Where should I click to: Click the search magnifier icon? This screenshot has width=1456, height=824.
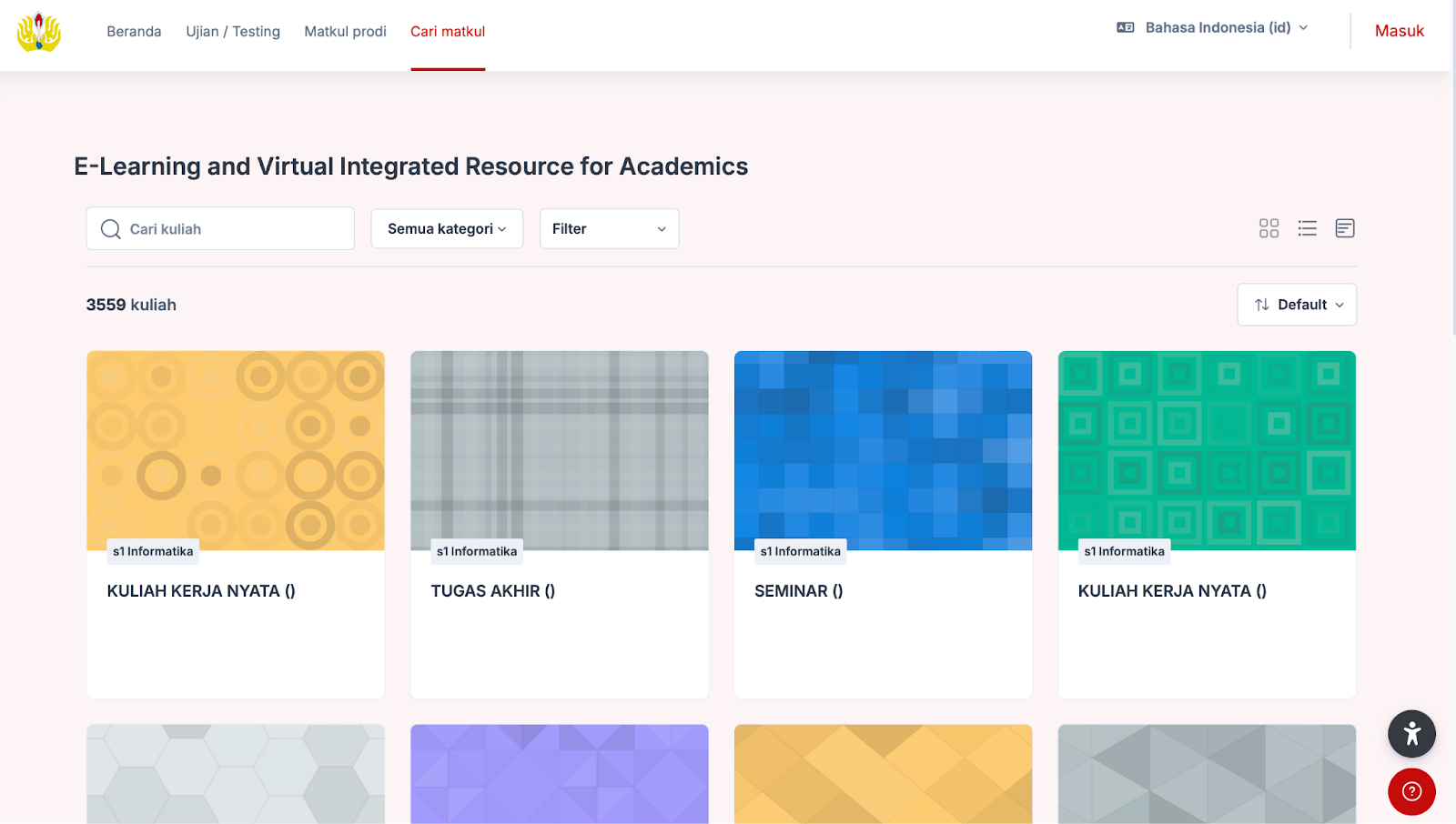click(x=110, y=228)
